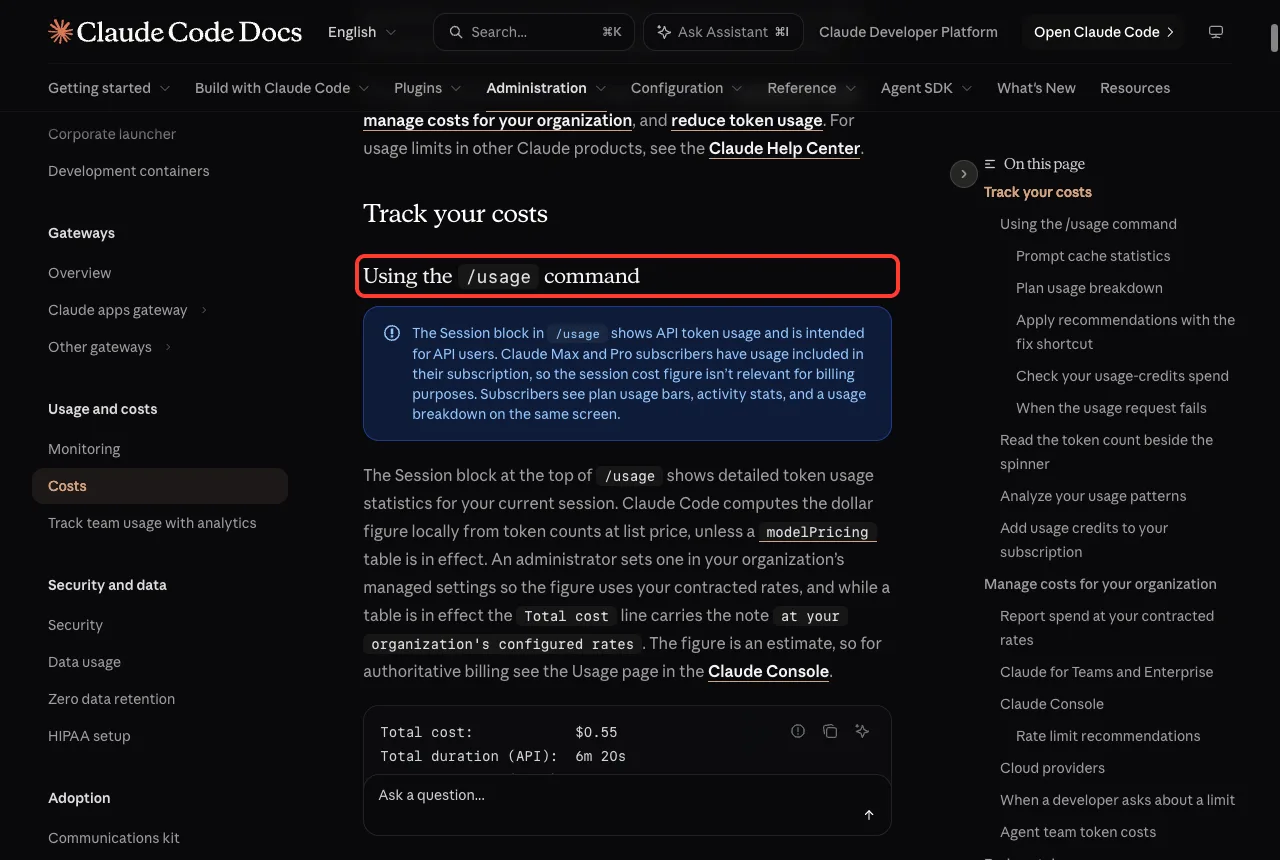Open the Agent SDK dropdown menu
1280x860 pixels.
(x=927, y=88)
